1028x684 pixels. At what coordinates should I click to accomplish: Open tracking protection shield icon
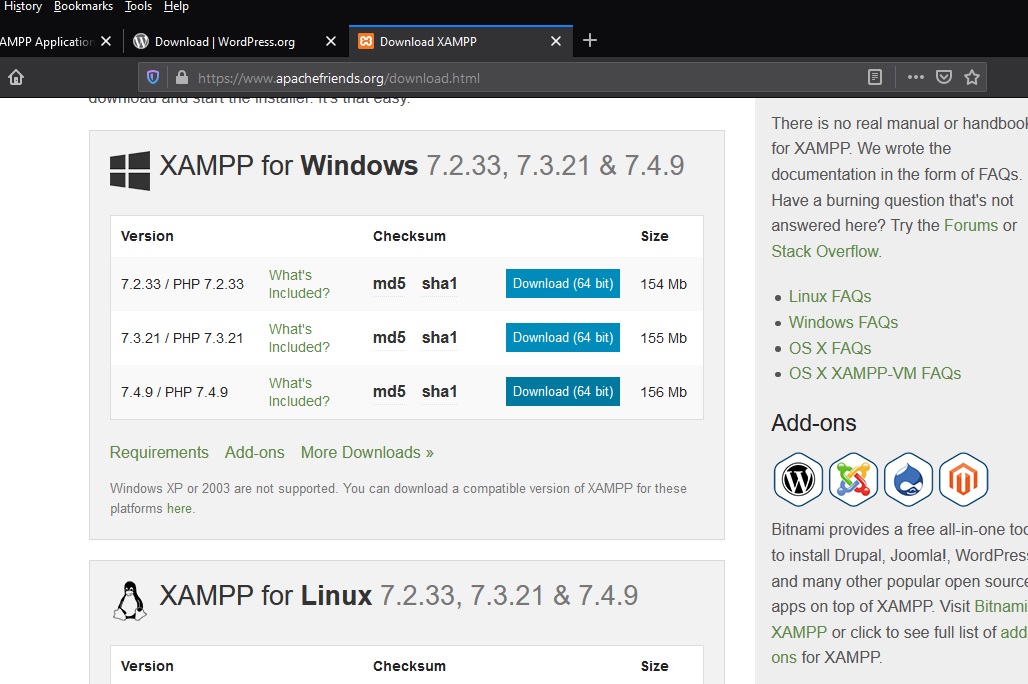pyautogui.click(x=153, y=77)
